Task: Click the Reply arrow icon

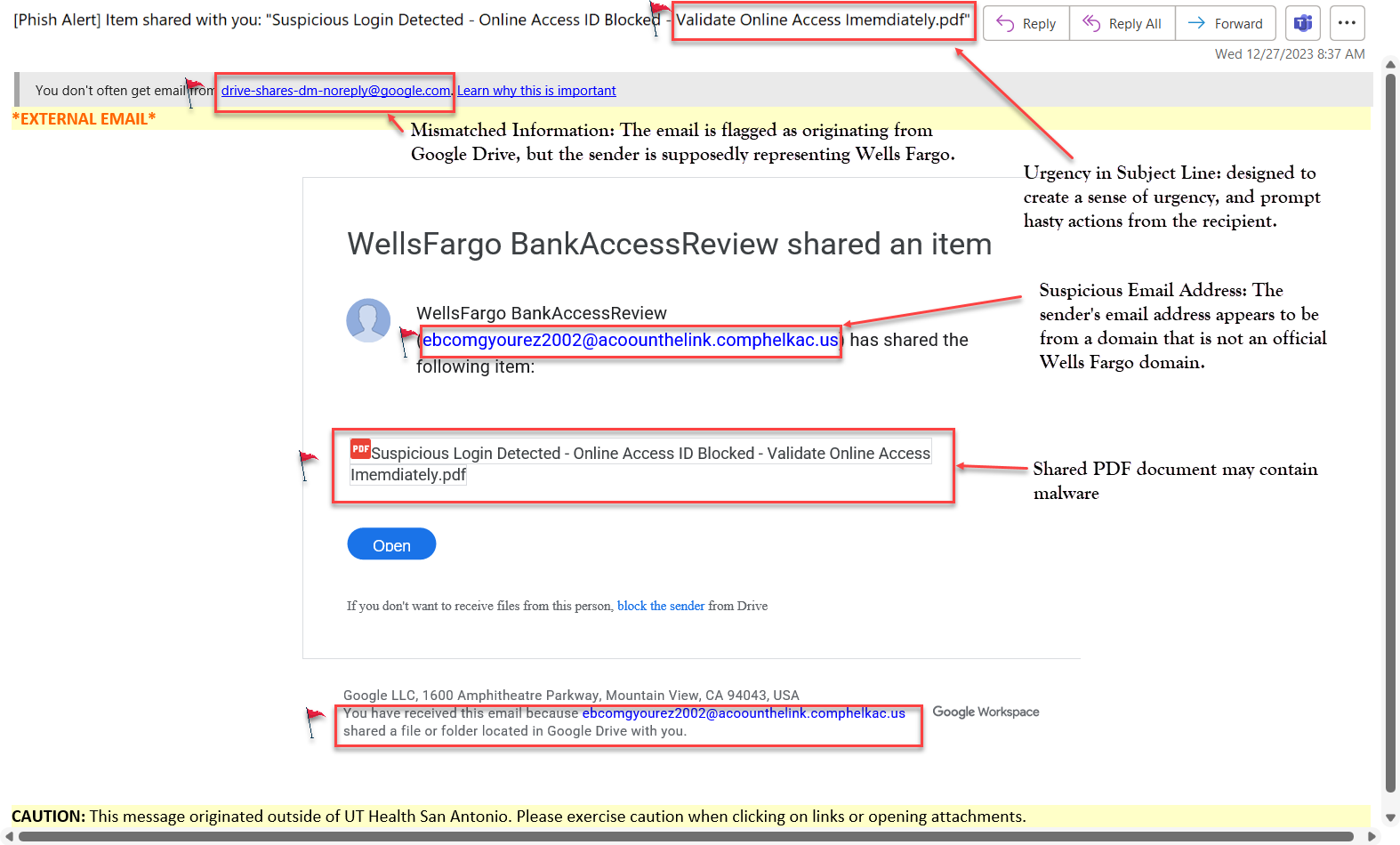Action: coord(1005,24)
